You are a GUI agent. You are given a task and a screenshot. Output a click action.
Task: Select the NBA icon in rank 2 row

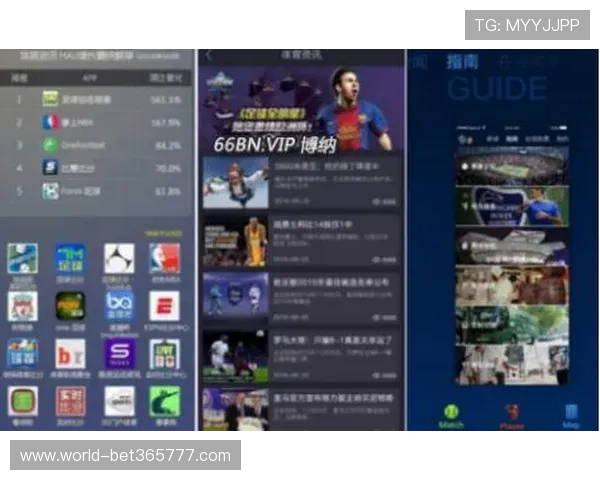(x=50, y=122)
